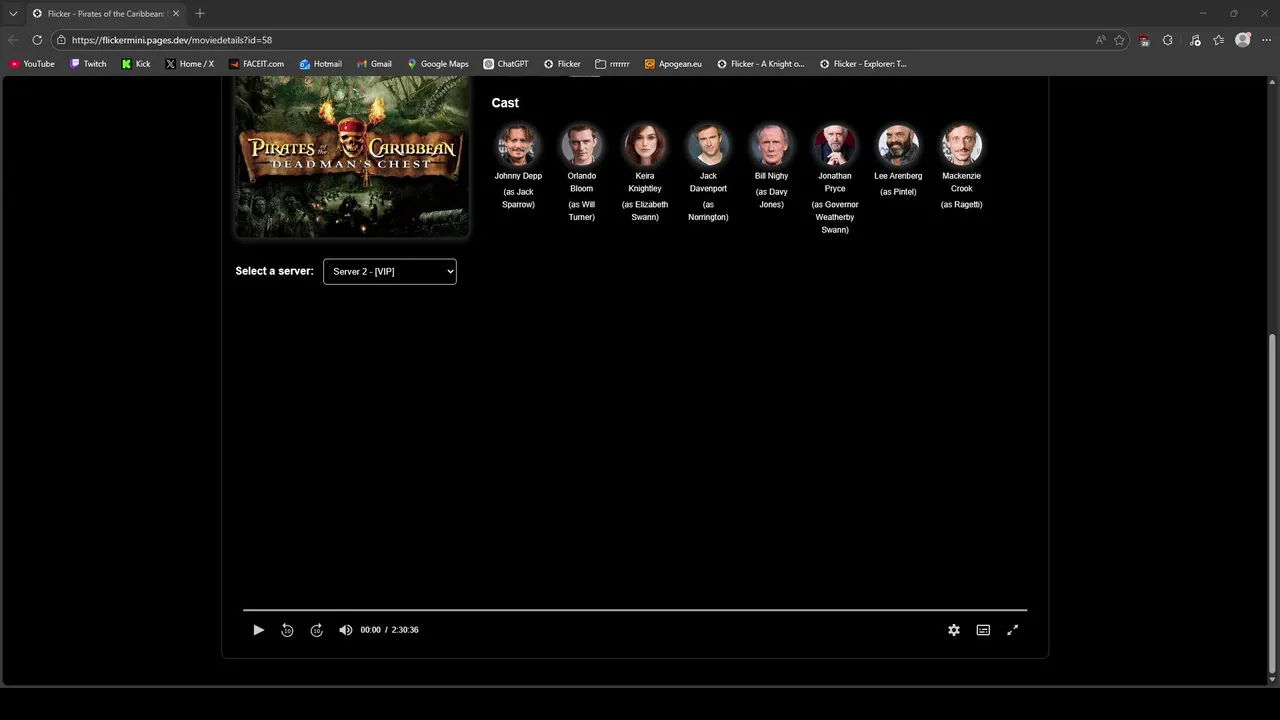Close the Flicker Pirates tab
This screenshot has width=1280, height=720.
tap(176, 14)
